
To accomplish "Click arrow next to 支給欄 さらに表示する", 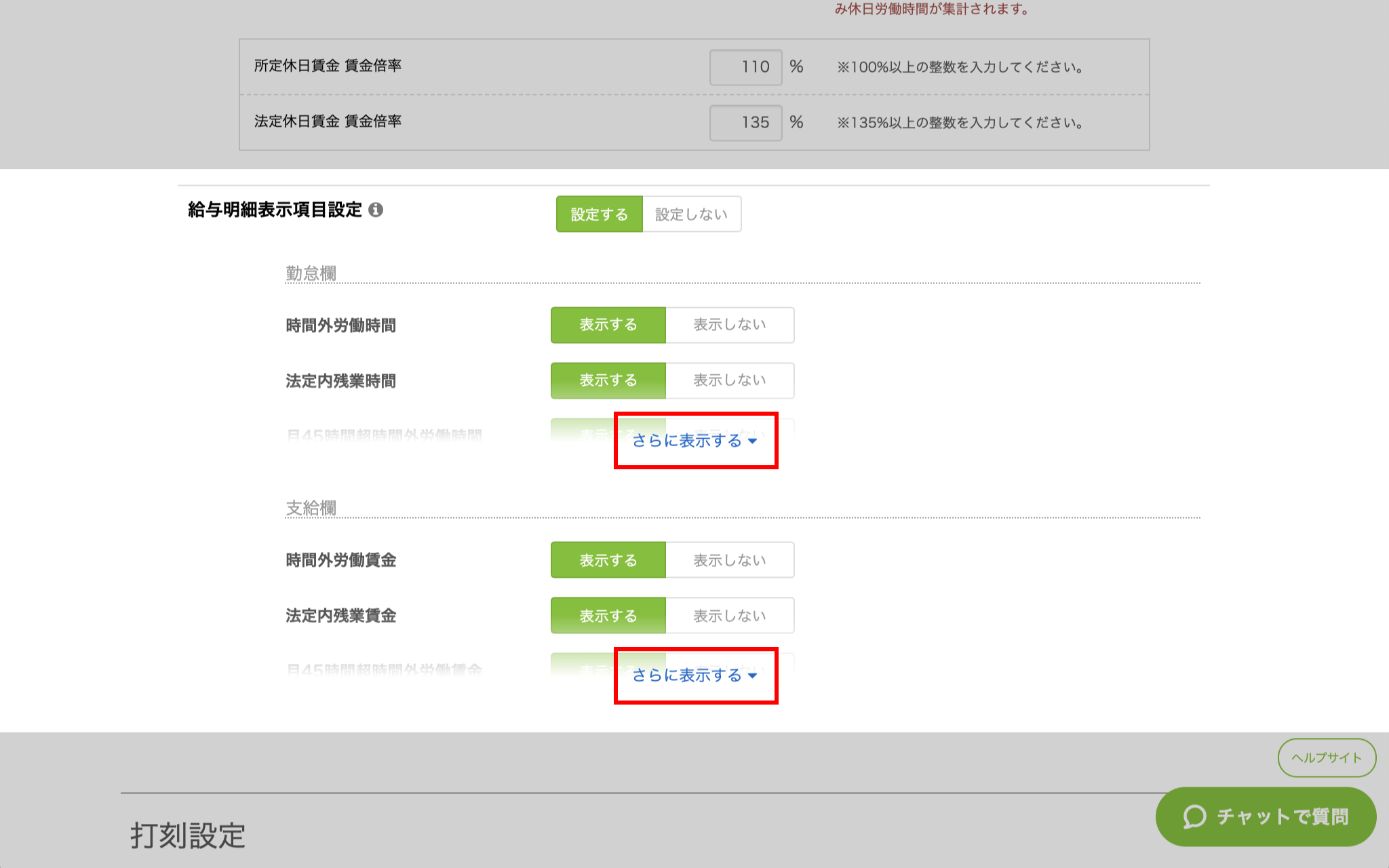I will click(x=752, y=676).
